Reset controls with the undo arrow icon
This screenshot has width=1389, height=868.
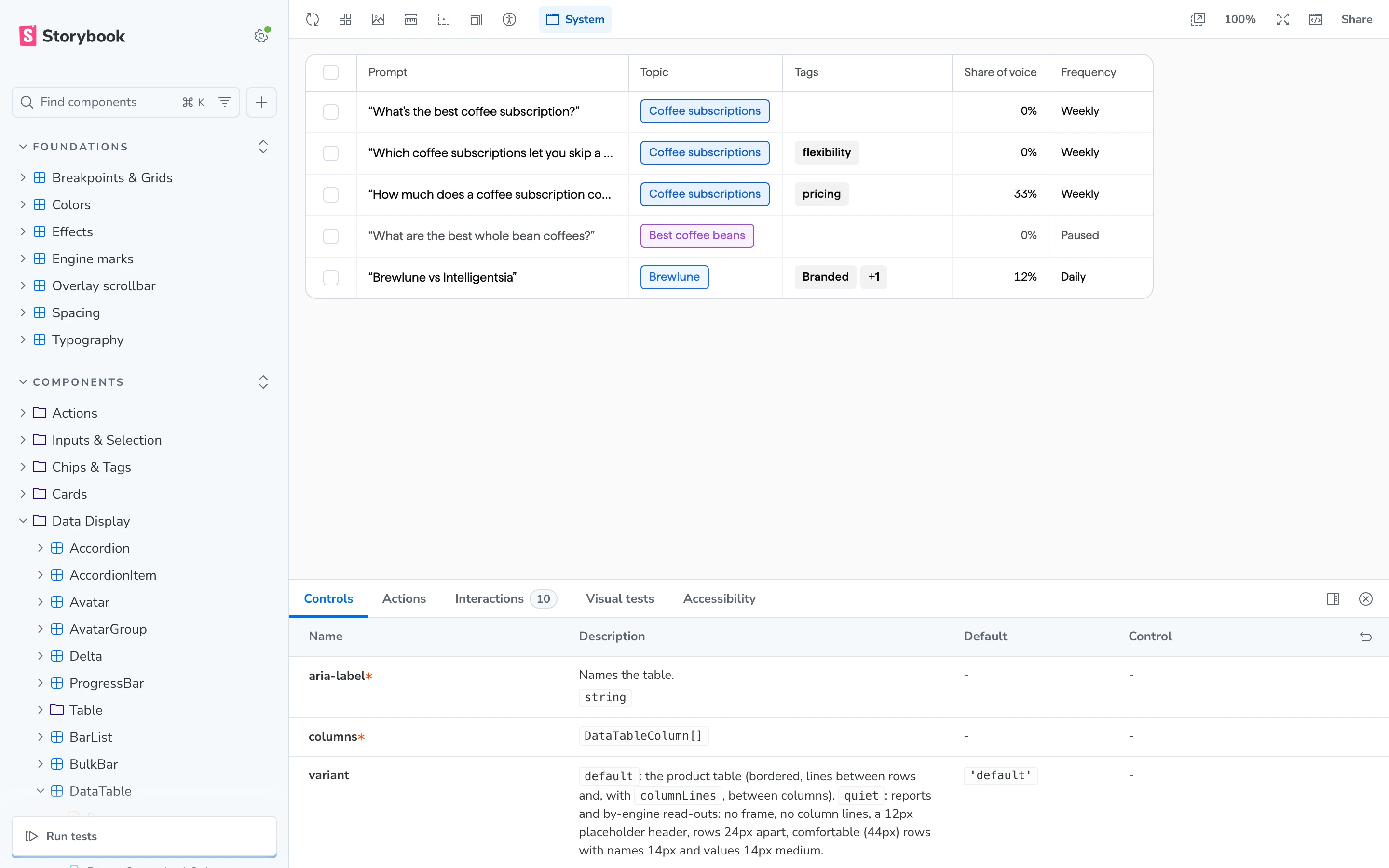pos(1365,637)
